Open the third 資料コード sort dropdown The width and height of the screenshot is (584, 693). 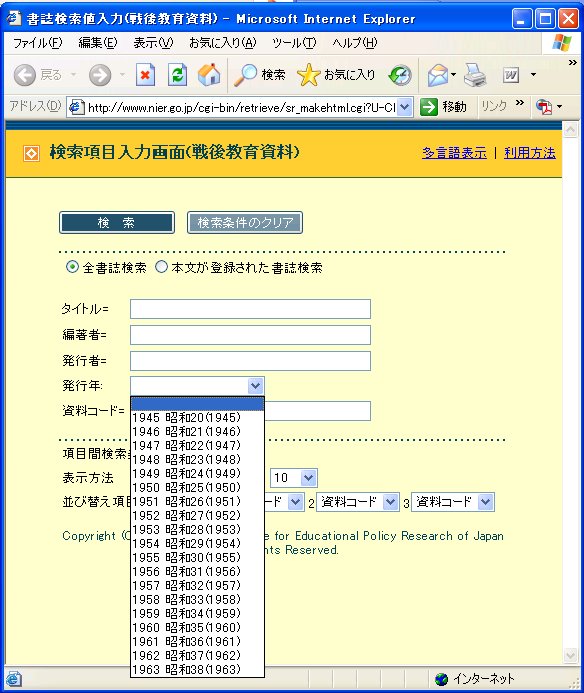point(453,502)
